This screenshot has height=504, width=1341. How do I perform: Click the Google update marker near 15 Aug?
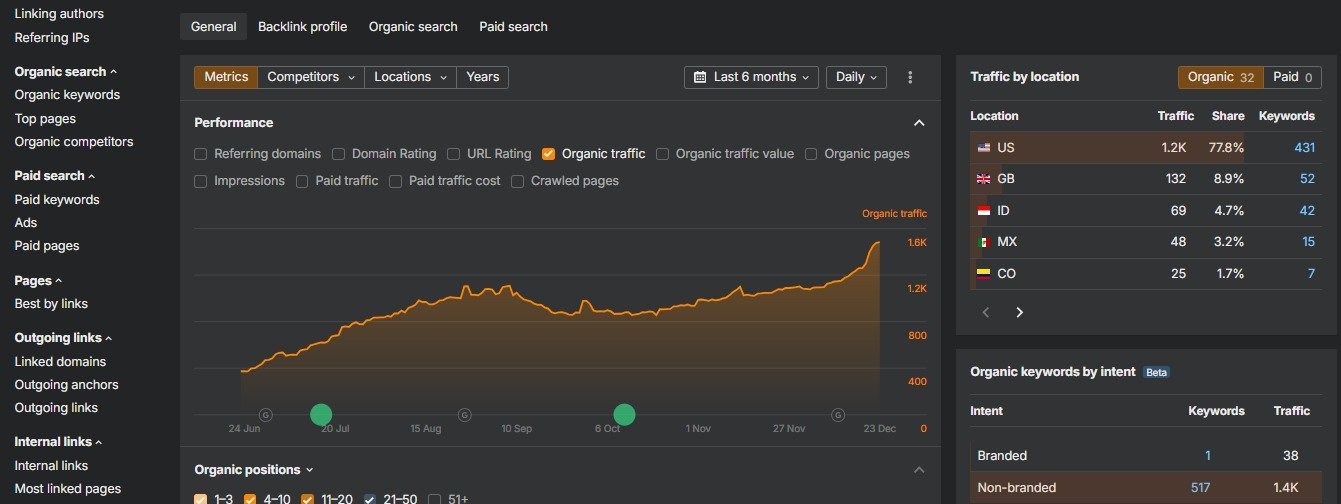click(465, 414)
